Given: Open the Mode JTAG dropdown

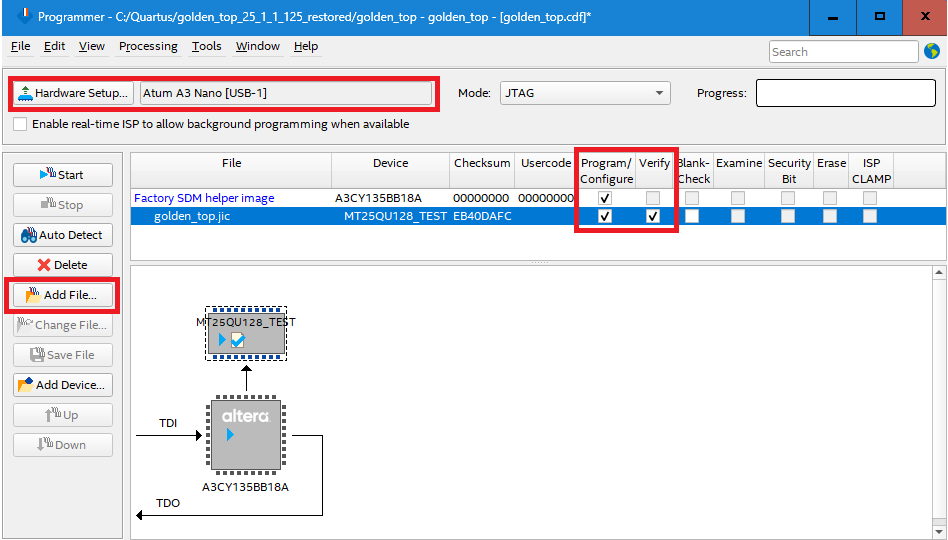Looking at the screenshot, I should tap(585, 93).
